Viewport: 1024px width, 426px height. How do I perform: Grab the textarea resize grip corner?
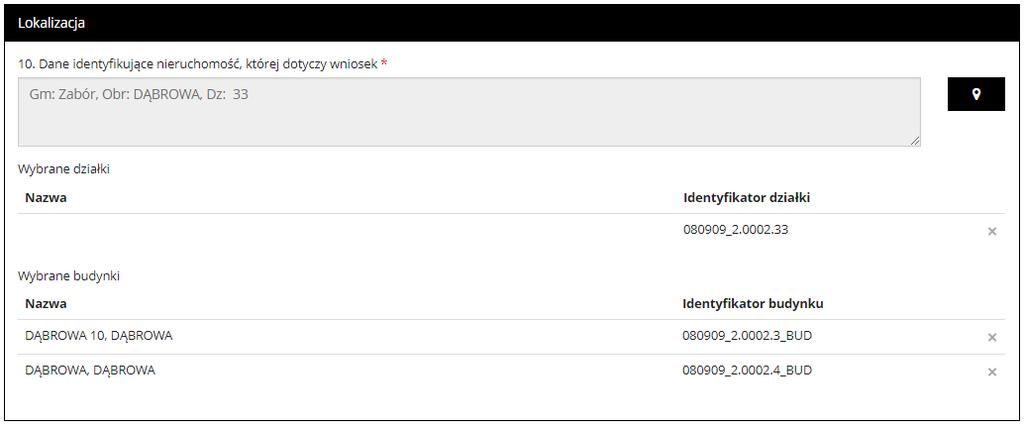[x=916, y=140]
